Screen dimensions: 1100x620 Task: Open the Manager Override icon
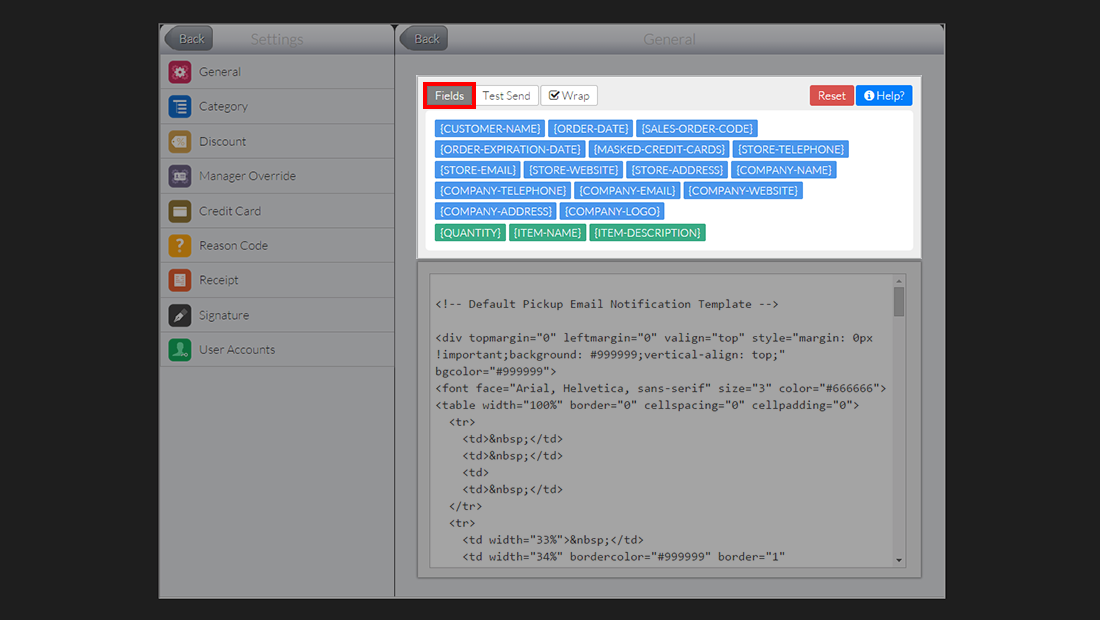[180, 176]
